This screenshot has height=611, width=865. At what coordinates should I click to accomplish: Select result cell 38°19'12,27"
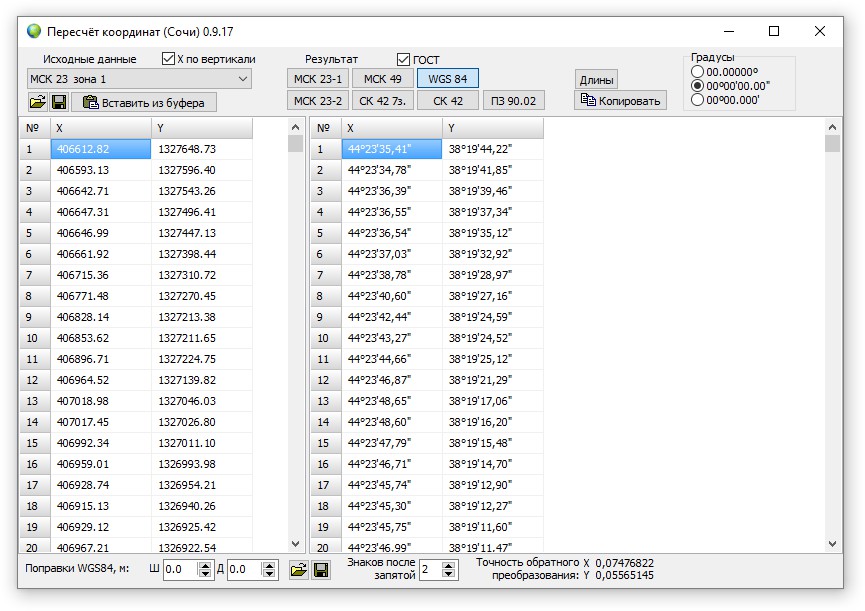click(493, 506)
